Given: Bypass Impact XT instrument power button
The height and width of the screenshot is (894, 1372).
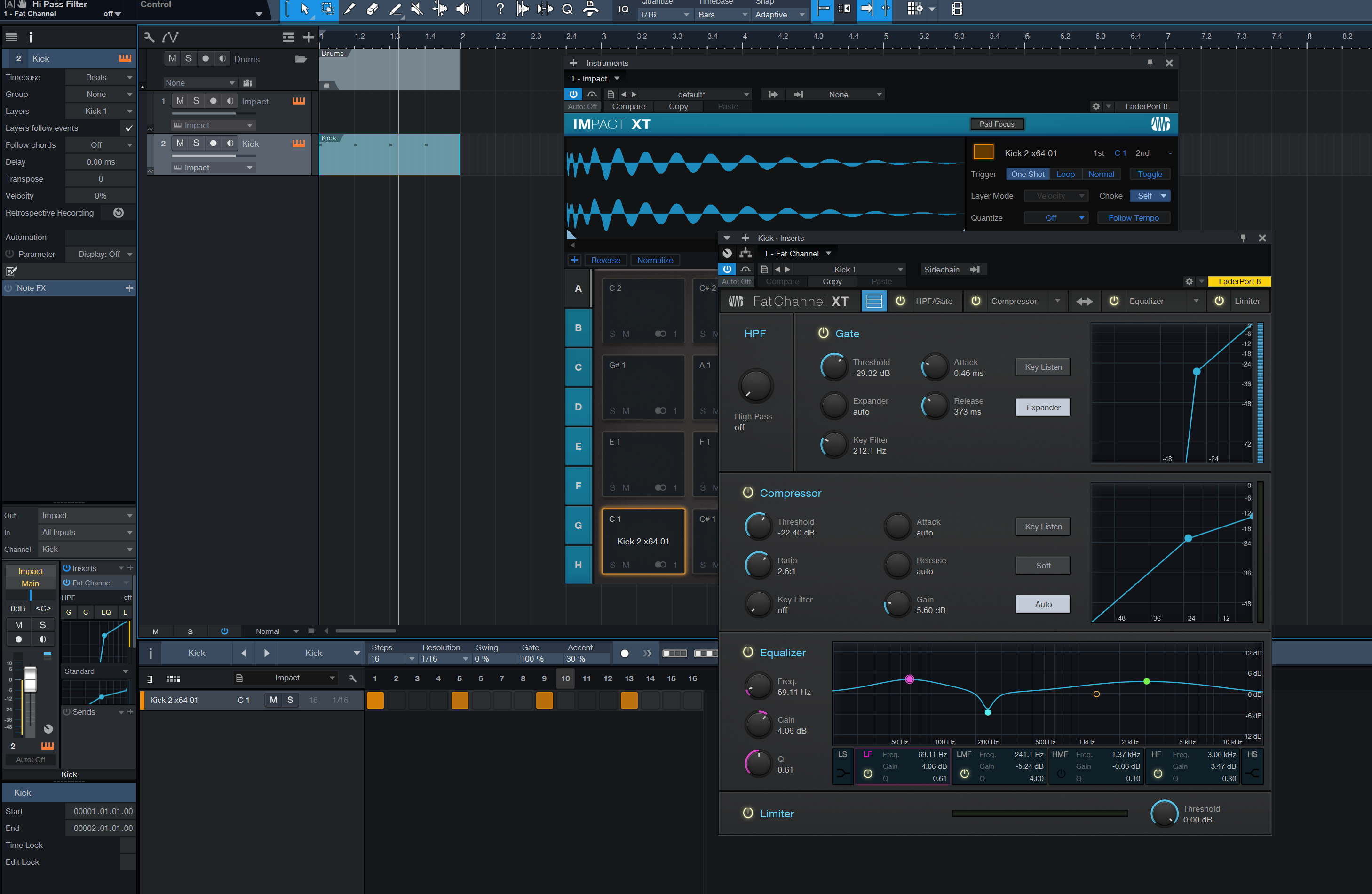Looking at the screenshot, I should tap(573, 94).
